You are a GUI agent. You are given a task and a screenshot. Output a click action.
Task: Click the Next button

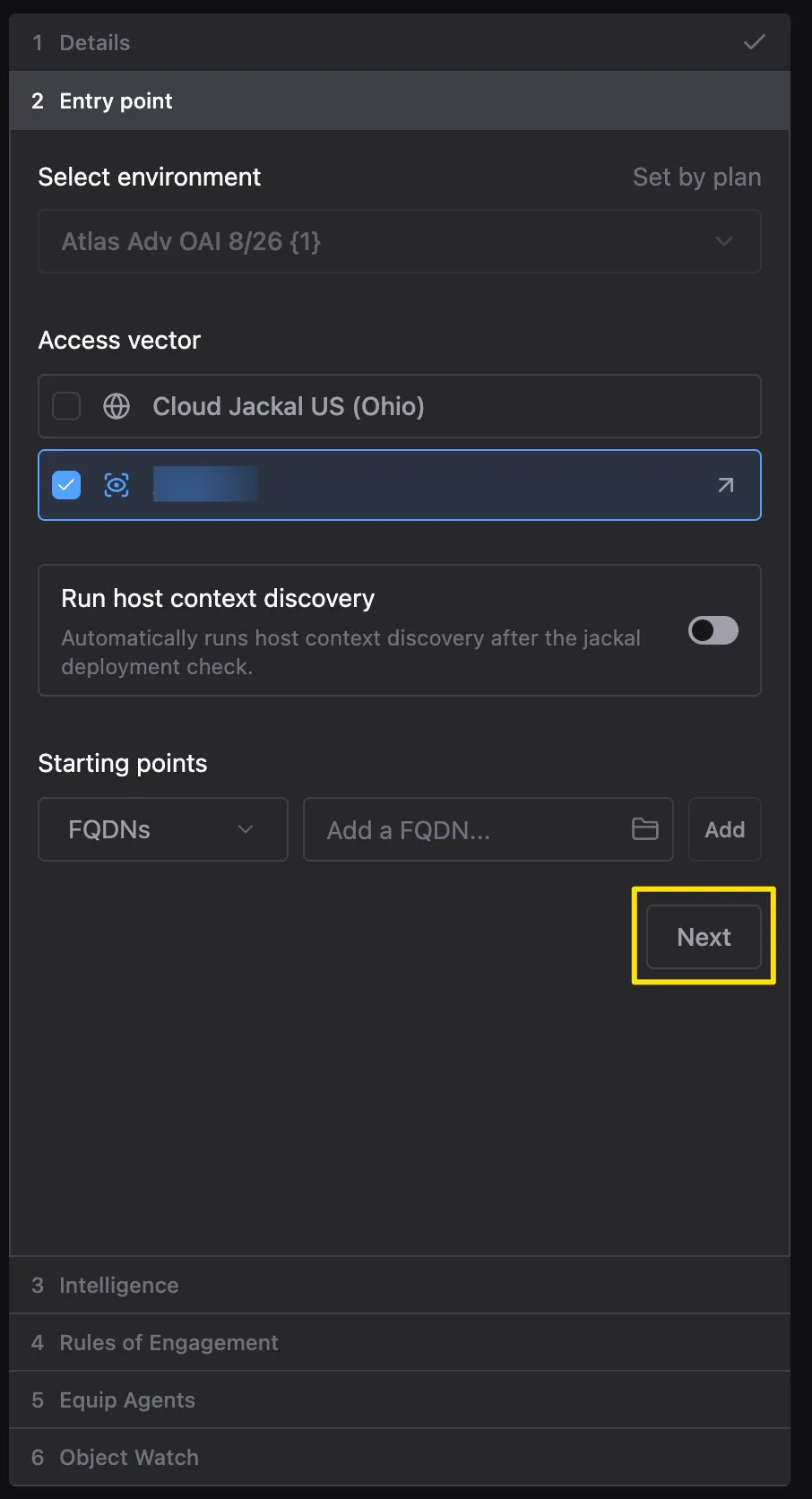click(704, 937)
